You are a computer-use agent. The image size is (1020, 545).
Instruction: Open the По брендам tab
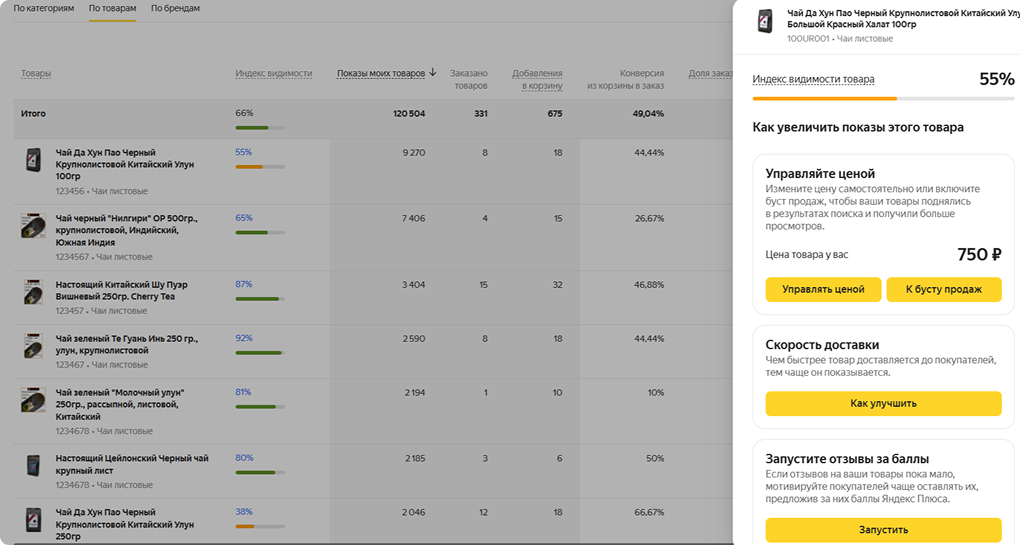tap(175, 9)
